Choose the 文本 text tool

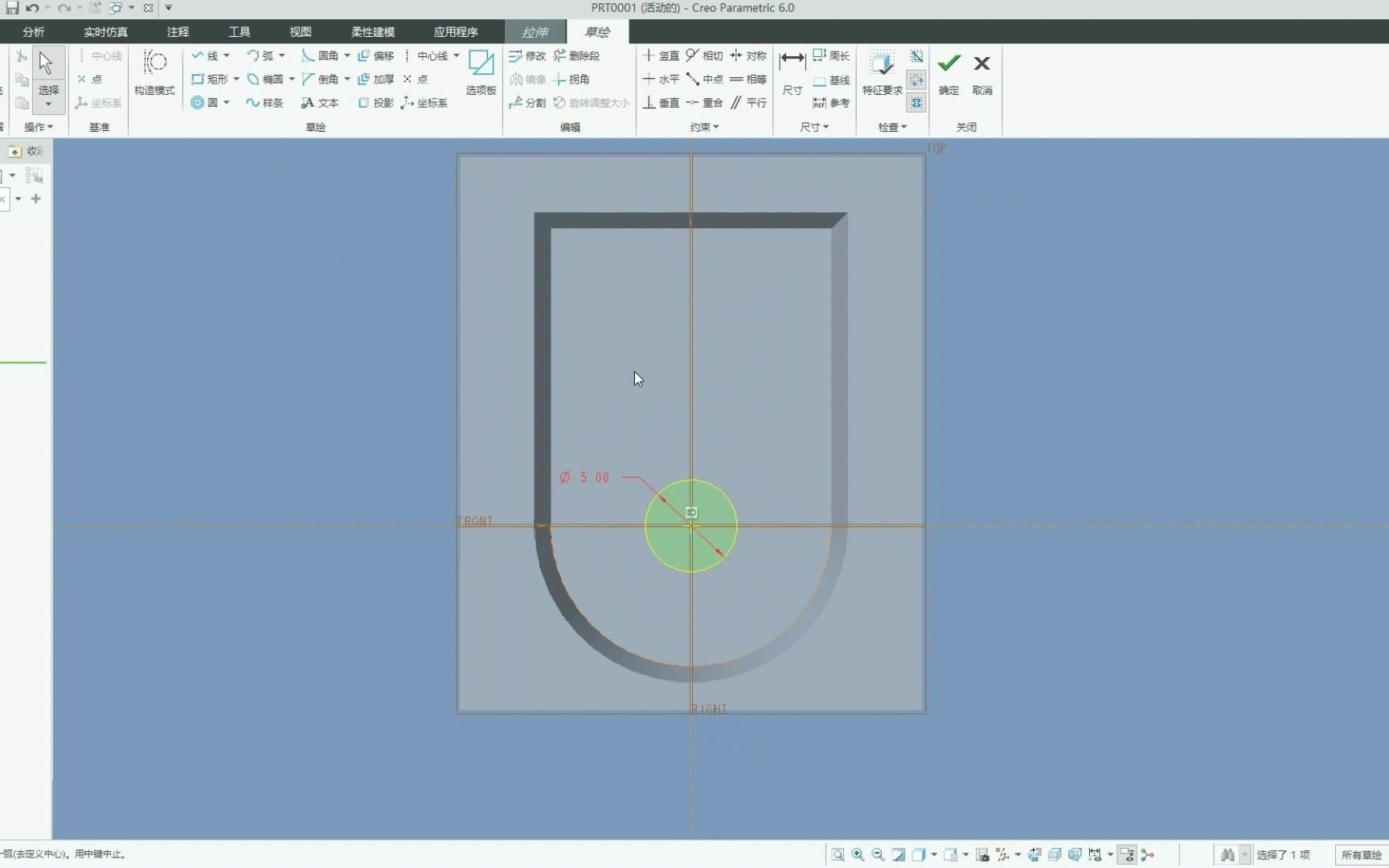(x=320, y=103)
